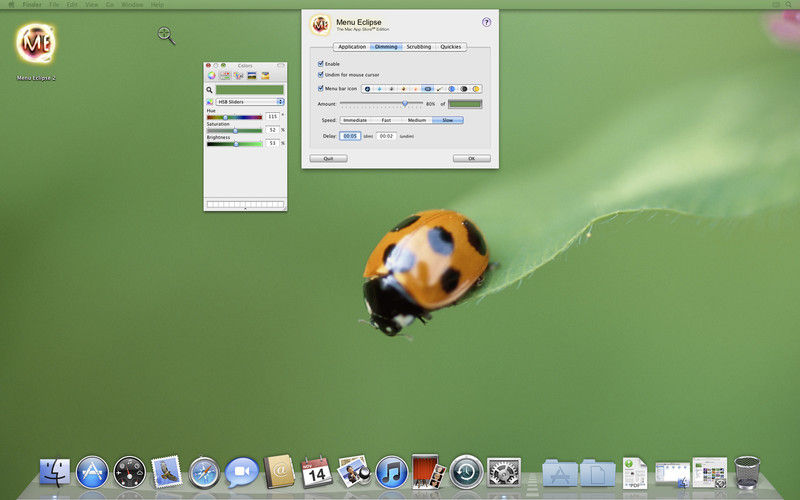Click the Saturation slider
The image size is (800, 500).
234,131
